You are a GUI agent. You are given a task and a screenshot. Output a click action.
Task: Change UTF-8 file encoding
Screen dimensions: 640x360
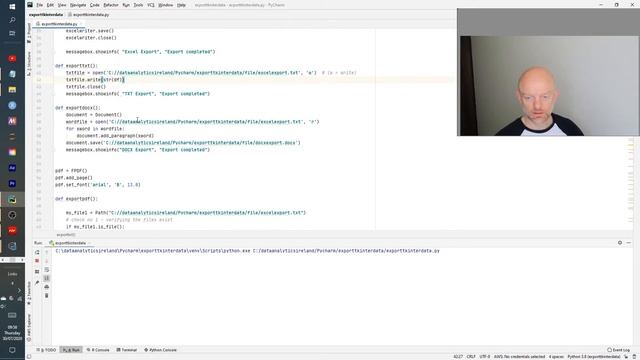point(484,357)
